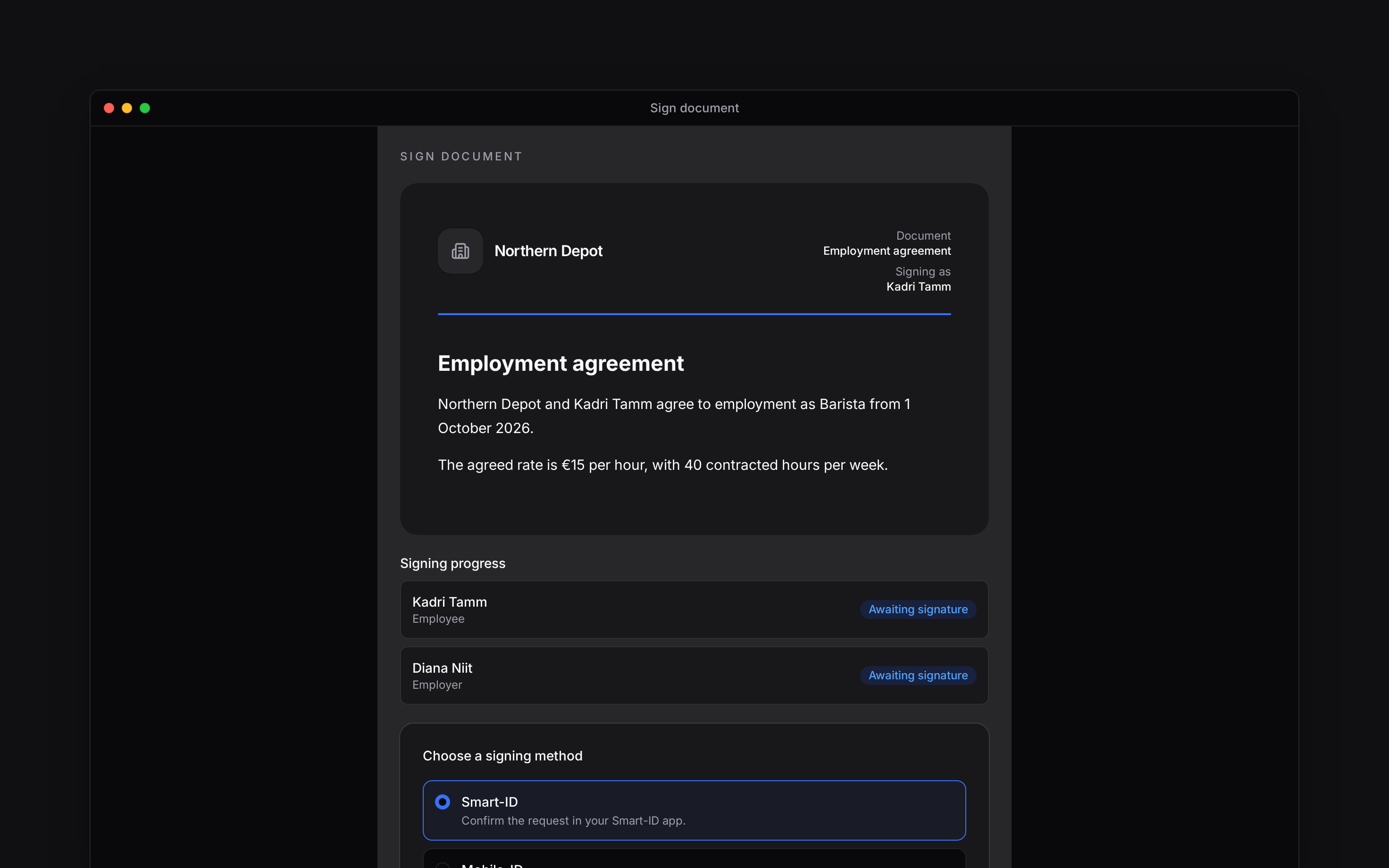Click "Kadri Tamm" under Signing as
This screenshot has width=1389, height=868.
[x=918, y=286]
